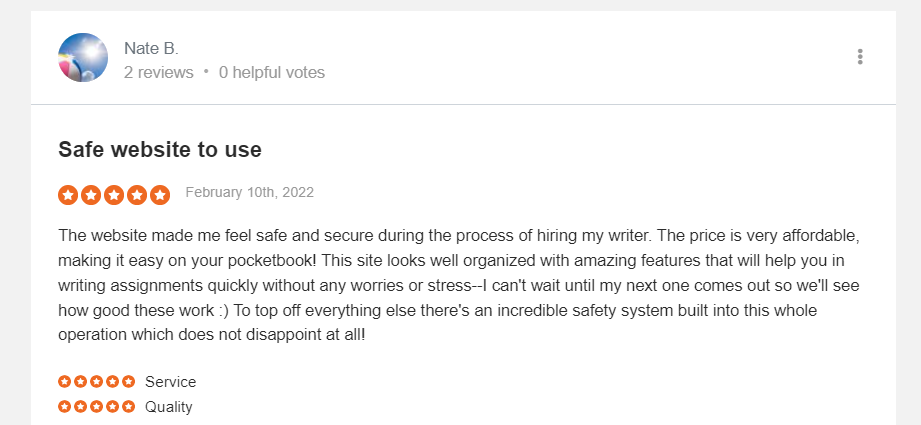Click the Safe website to use title
921x425 pixels.
[x=160, y=150]
